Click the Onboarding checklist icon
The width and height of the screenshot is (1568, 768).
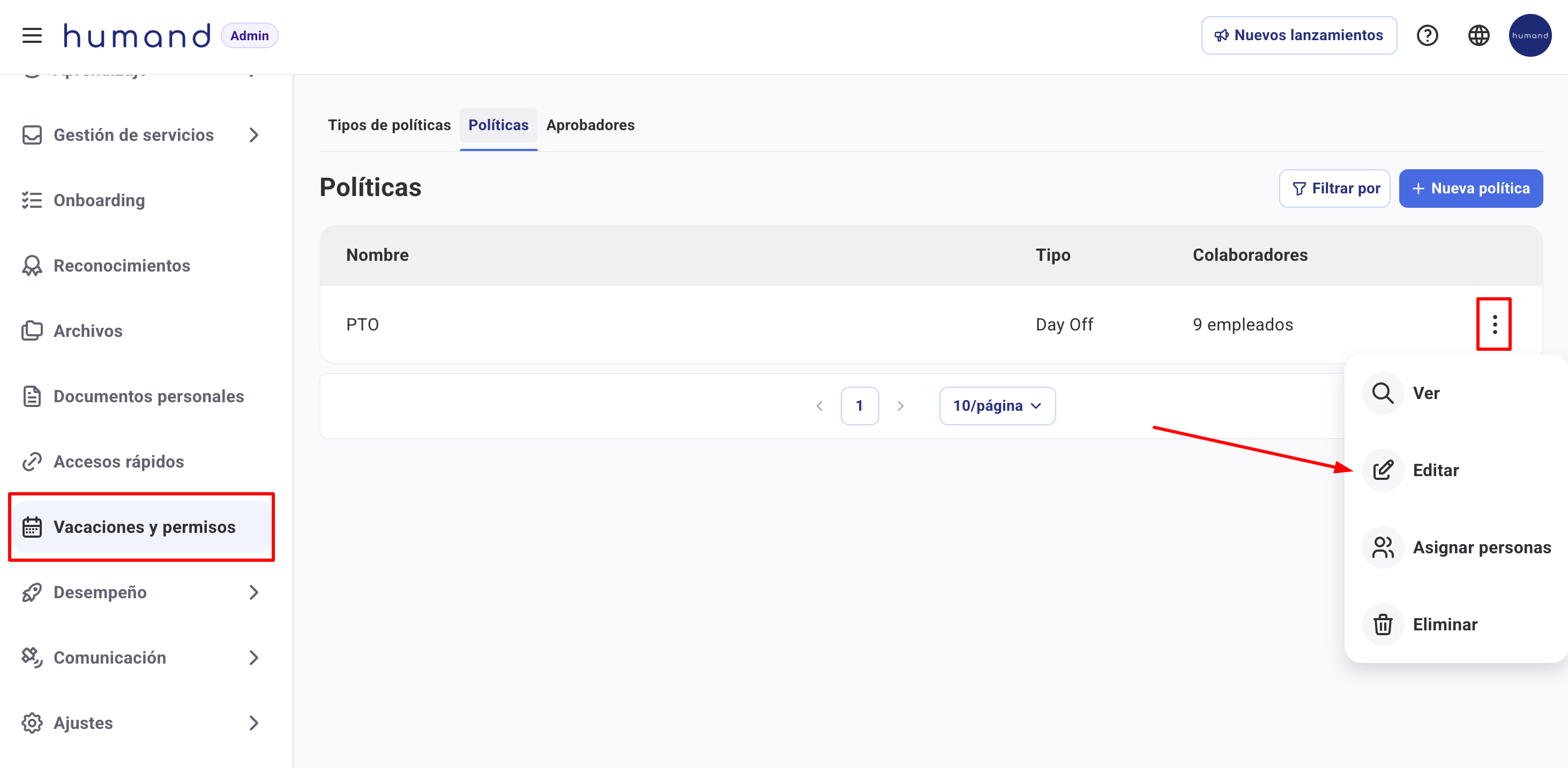[x=32, y=200]
